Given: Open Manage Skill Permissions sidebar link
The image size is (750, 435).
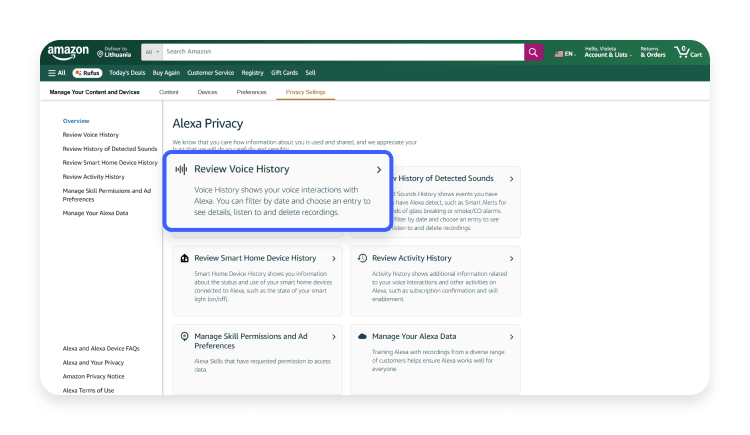Looking at the screenshot, I should click(107, 195).
